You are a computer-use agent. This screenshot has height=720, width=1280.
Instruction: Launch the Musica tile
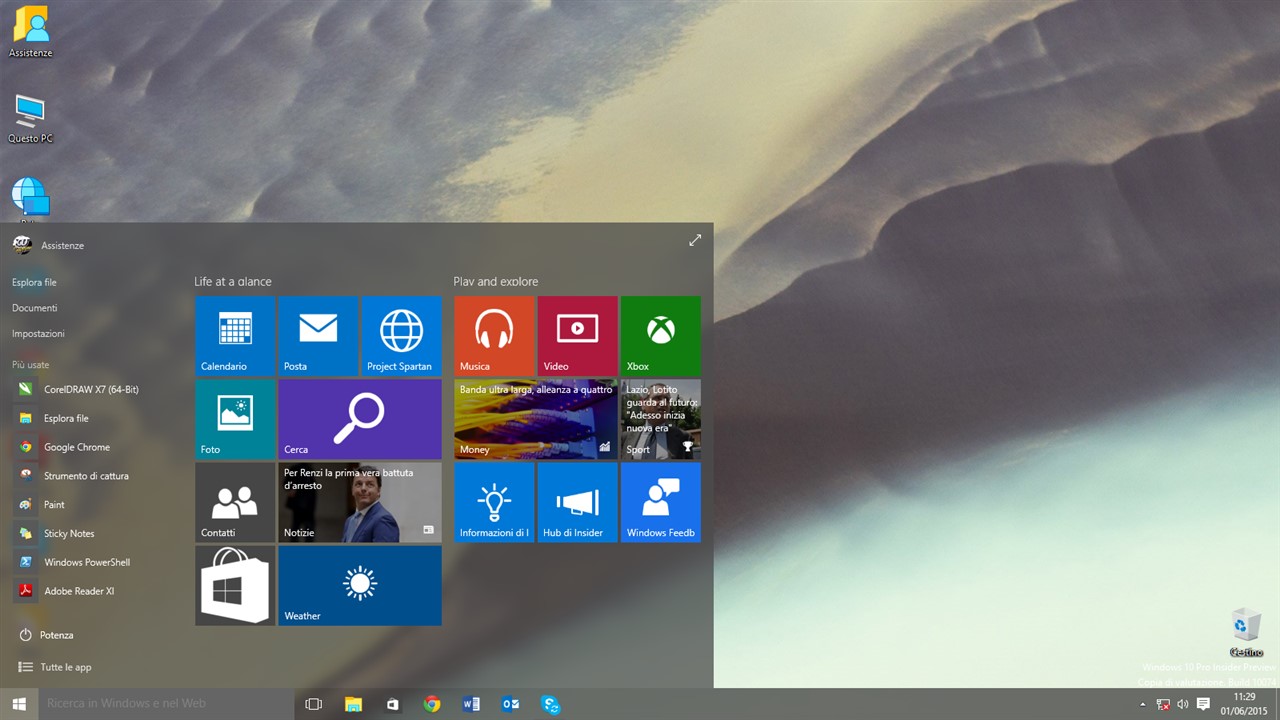click(x=494, y=335)
